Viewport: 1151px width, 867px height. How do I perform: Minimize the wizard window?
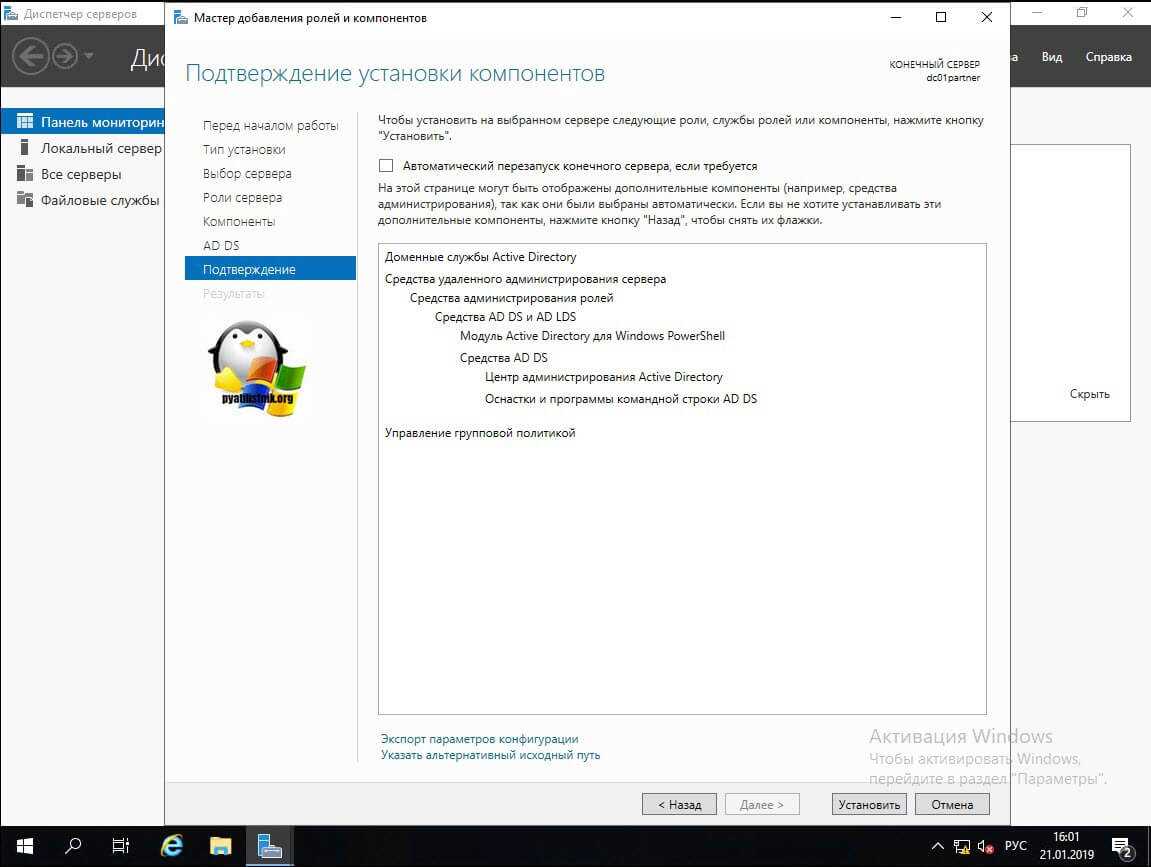click(x=896, y=17)
